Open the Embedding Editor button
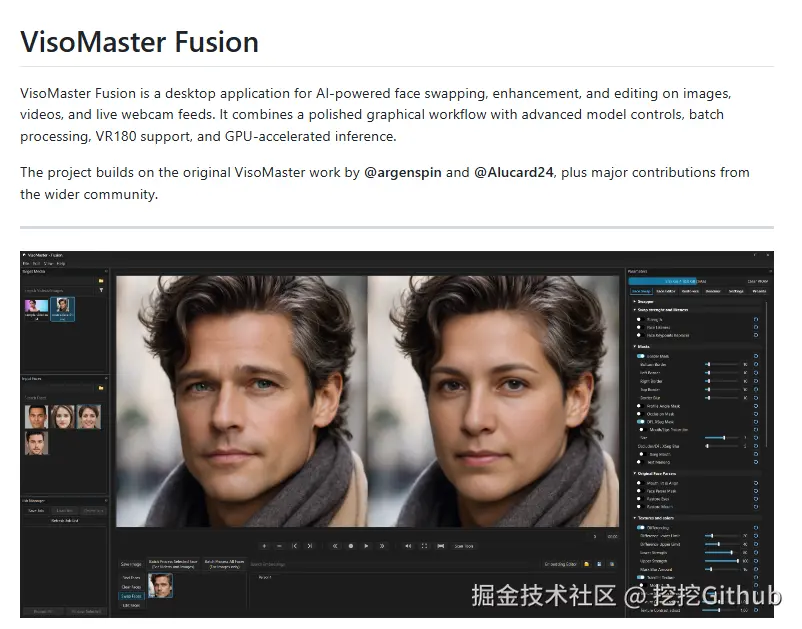Image resolution: width=802 pixels, height=629 pixels. tap(561, 564)
